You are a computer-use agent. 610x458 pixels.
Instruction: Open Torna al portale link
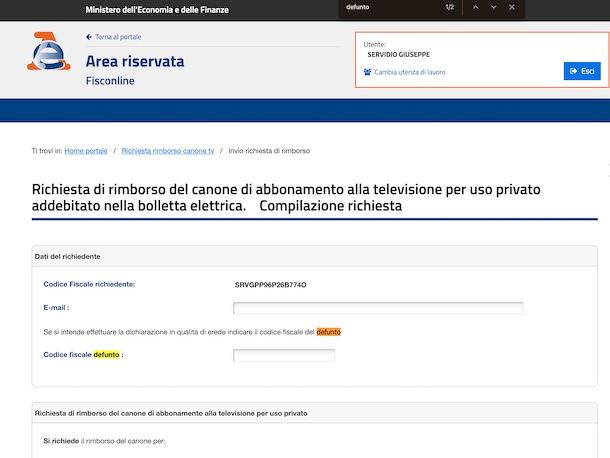[118, 37]
